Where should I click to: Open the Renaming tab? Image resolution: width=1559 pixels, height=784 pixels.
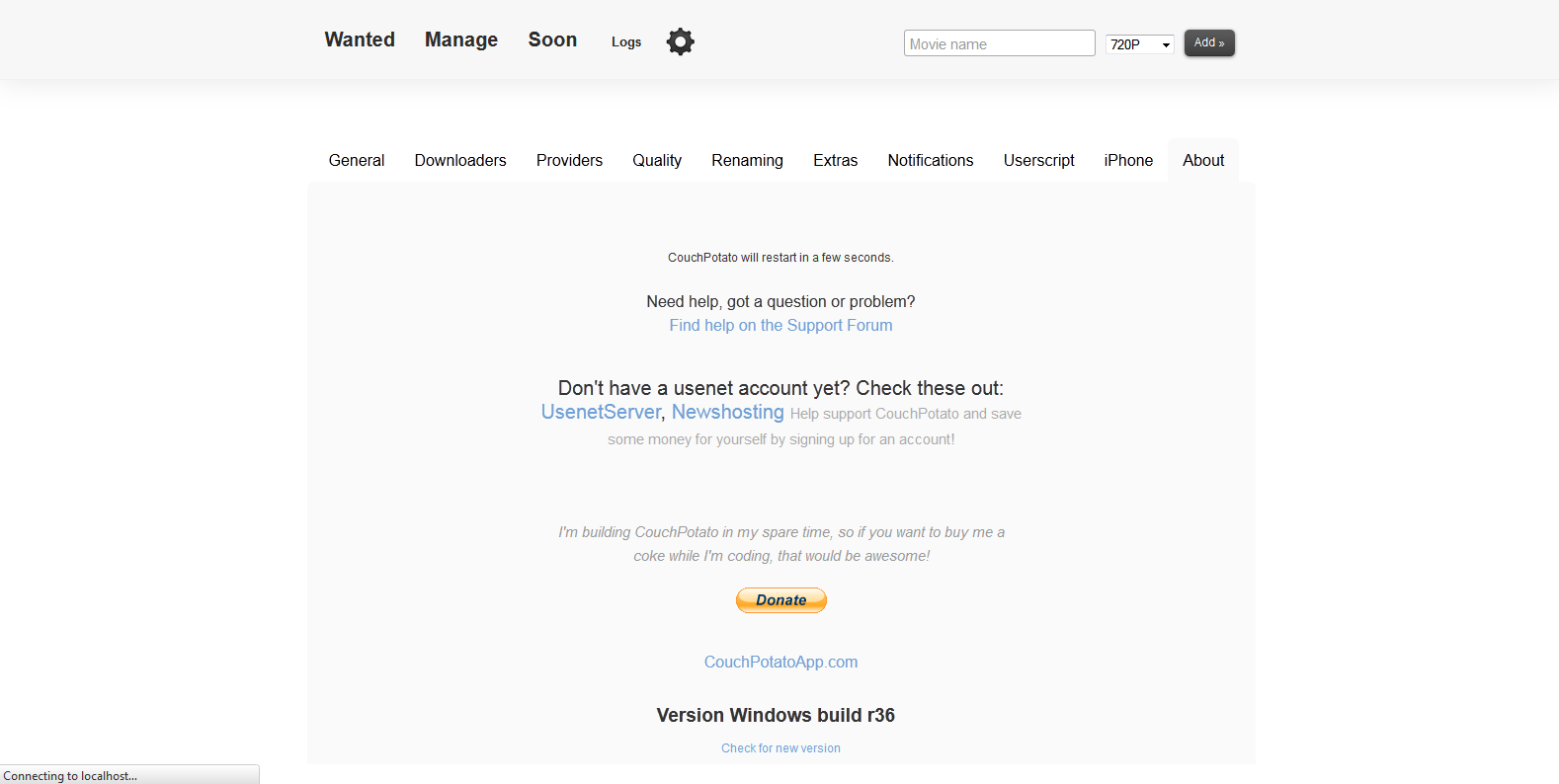[x=747, y=160]
